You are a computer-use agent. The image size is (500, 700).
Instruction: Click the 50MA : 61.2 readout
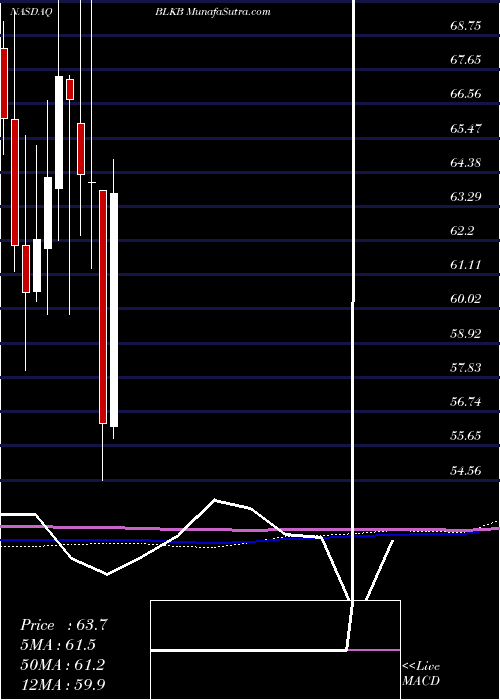63,665
